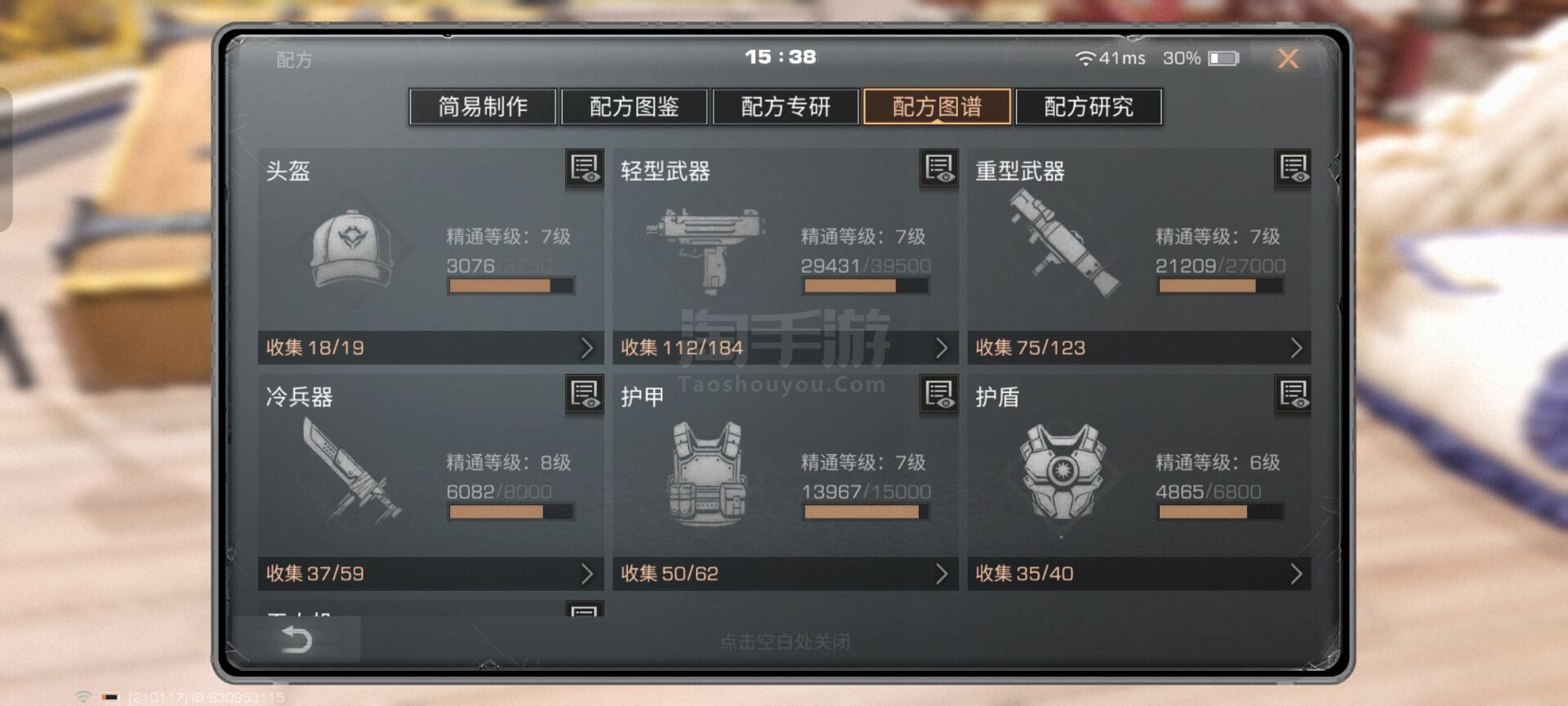Expand the 收集 112/184 light weapons row
This screenshot has width=1568, height=706.
(x=785, y=348)
